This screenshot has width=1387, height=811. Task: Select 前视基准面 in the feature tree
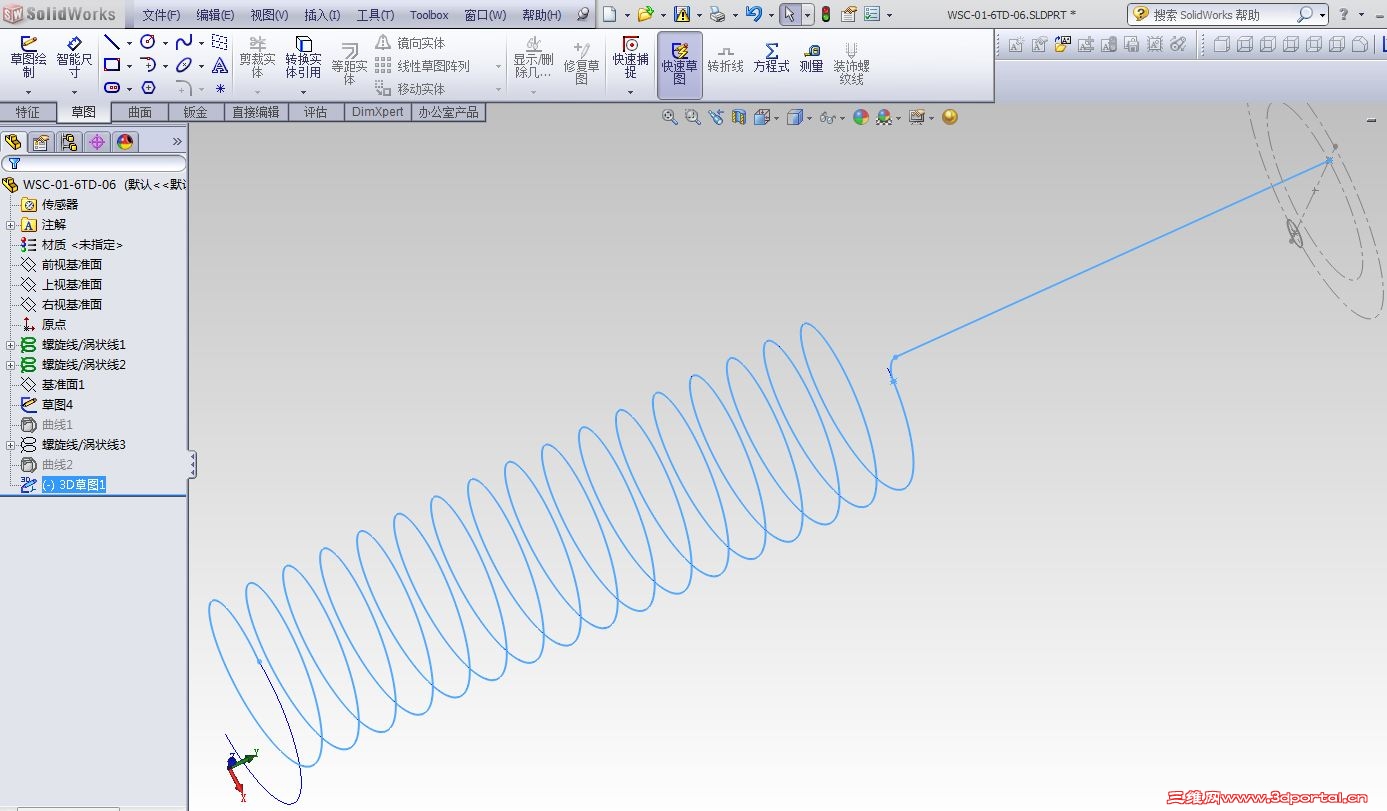tap(72, 265)
